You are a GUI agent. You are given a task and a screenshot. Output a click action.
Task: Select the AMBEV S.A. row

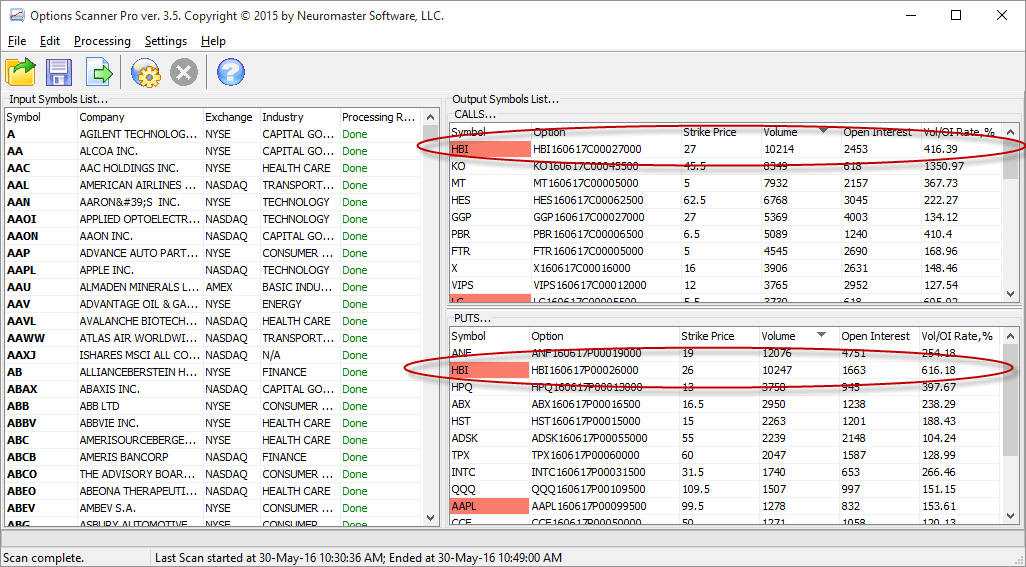tap(213, 508)
